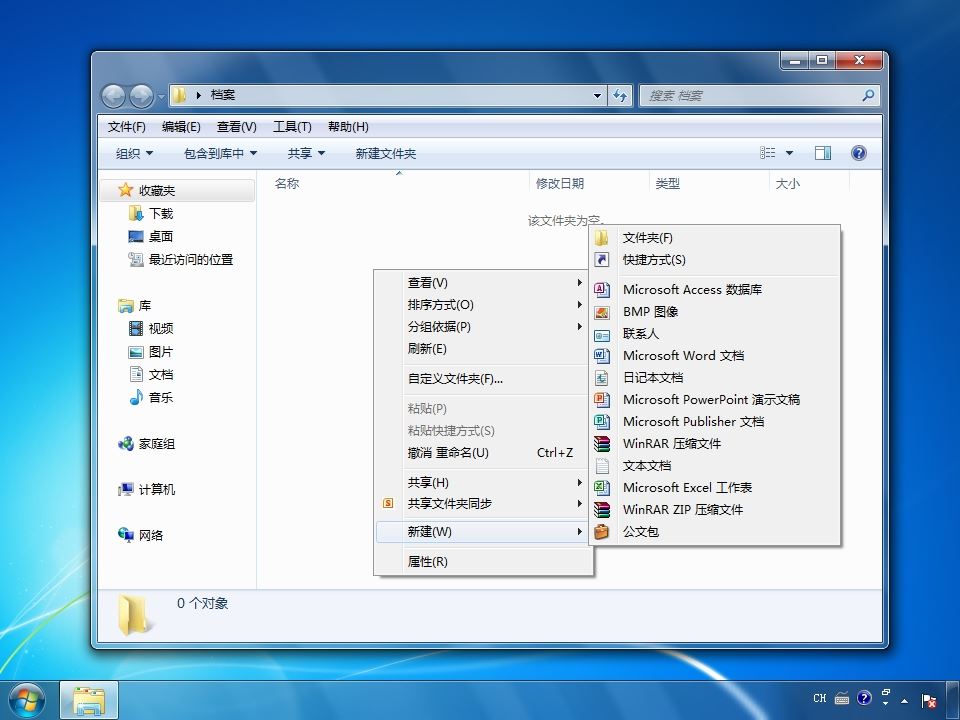Click the folder icon beside 文件夹(F)
The image size is (960, 720).
point(602,238)
